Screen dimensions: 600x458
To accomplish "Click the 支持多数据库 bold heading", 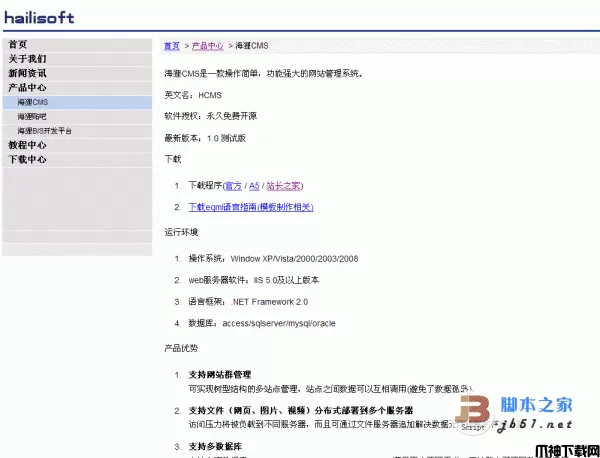I will click(x=215, y=447).
